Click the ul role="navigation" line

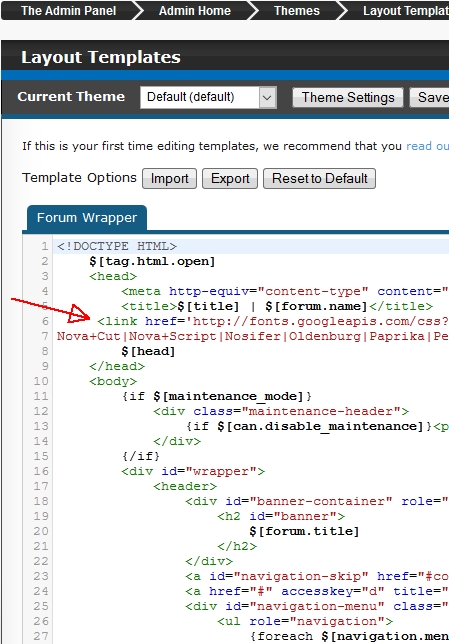[x=305, y=621]
